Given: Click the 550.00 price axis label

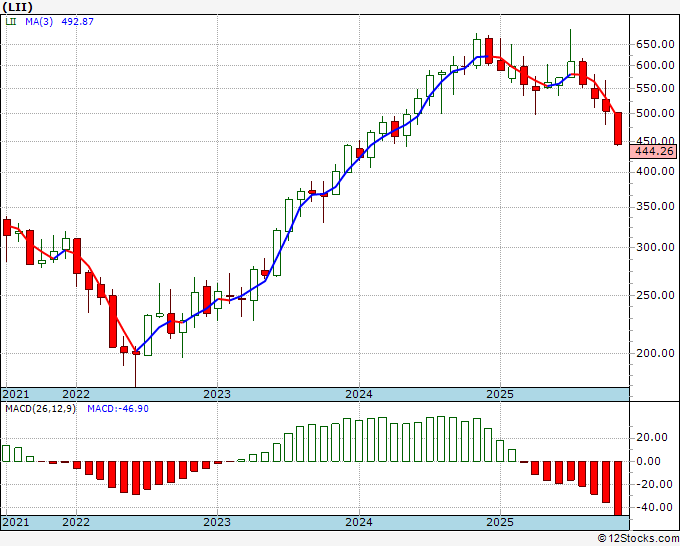Looking at the screenshot, I should tap(655, 88).
